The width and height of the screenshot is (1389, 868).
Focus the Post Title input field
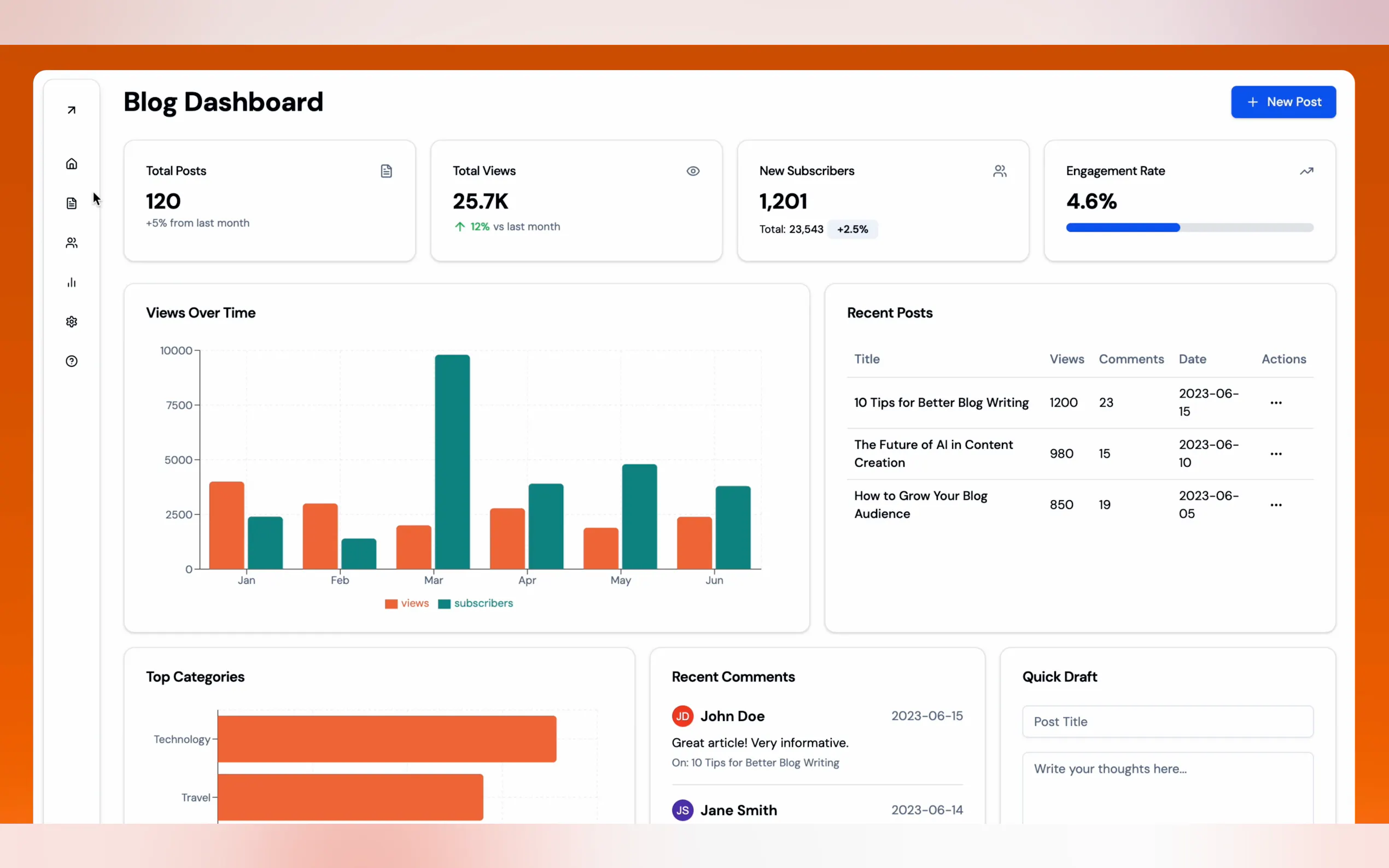(x=1167, y=722)
